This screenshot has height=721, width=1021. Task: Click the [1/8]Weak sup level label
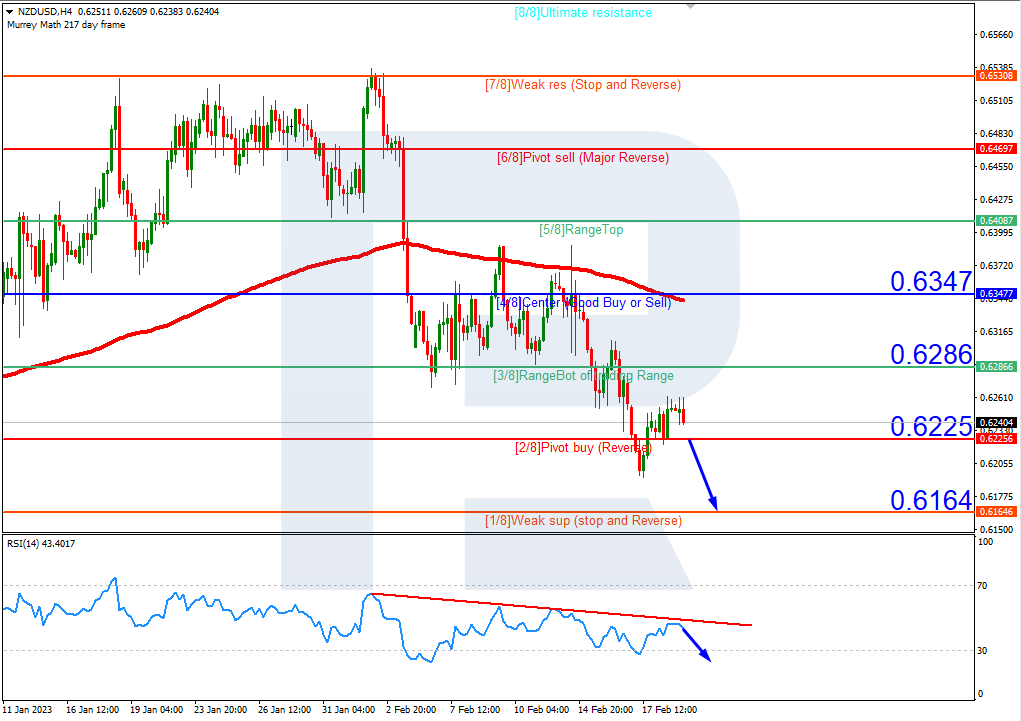click(x=582, y=521)
